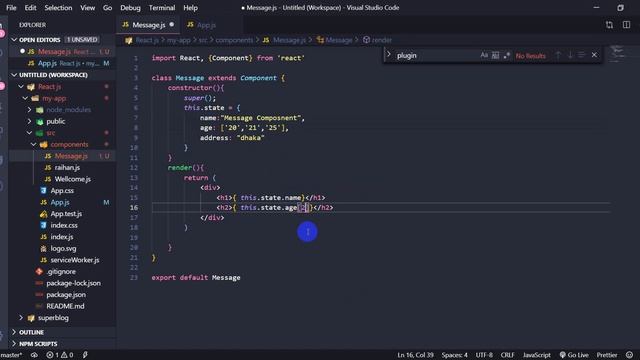
Task: Collapse the my-app folder
Action: tap(25, 98)
